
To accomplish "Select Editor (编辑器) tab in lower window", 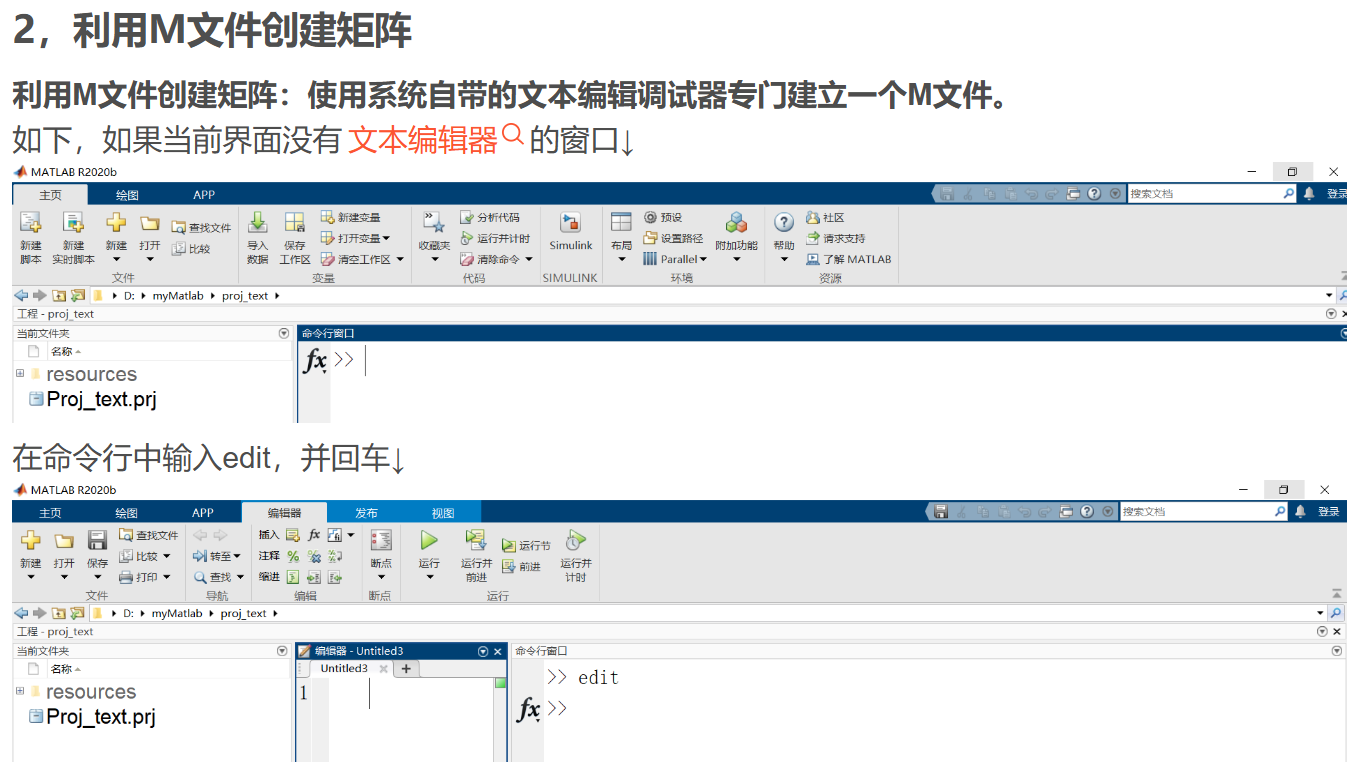I will coord(284,513).
